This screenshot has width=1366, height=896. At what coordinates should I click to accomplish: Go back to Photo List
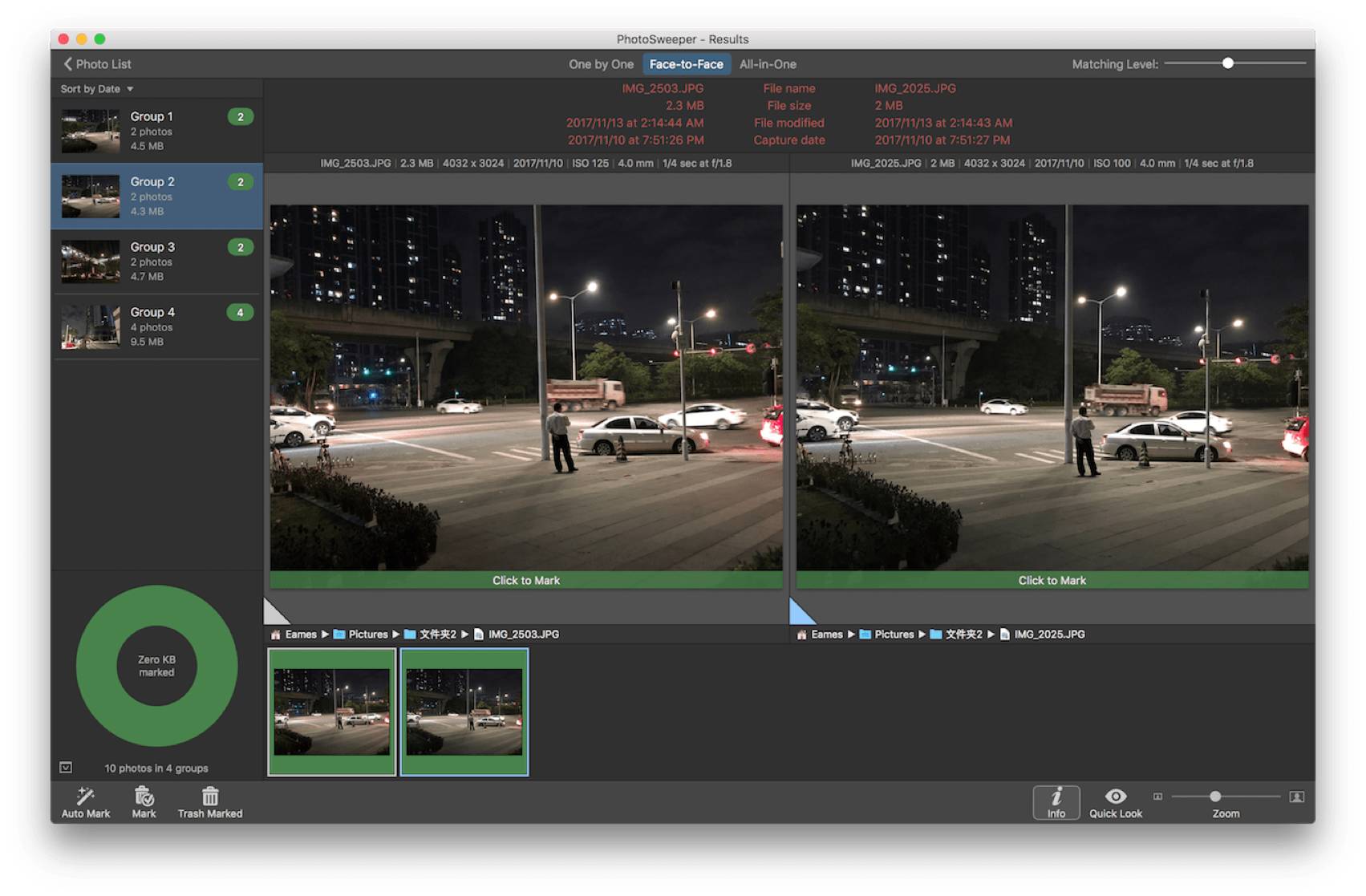[x=97, y=64]
